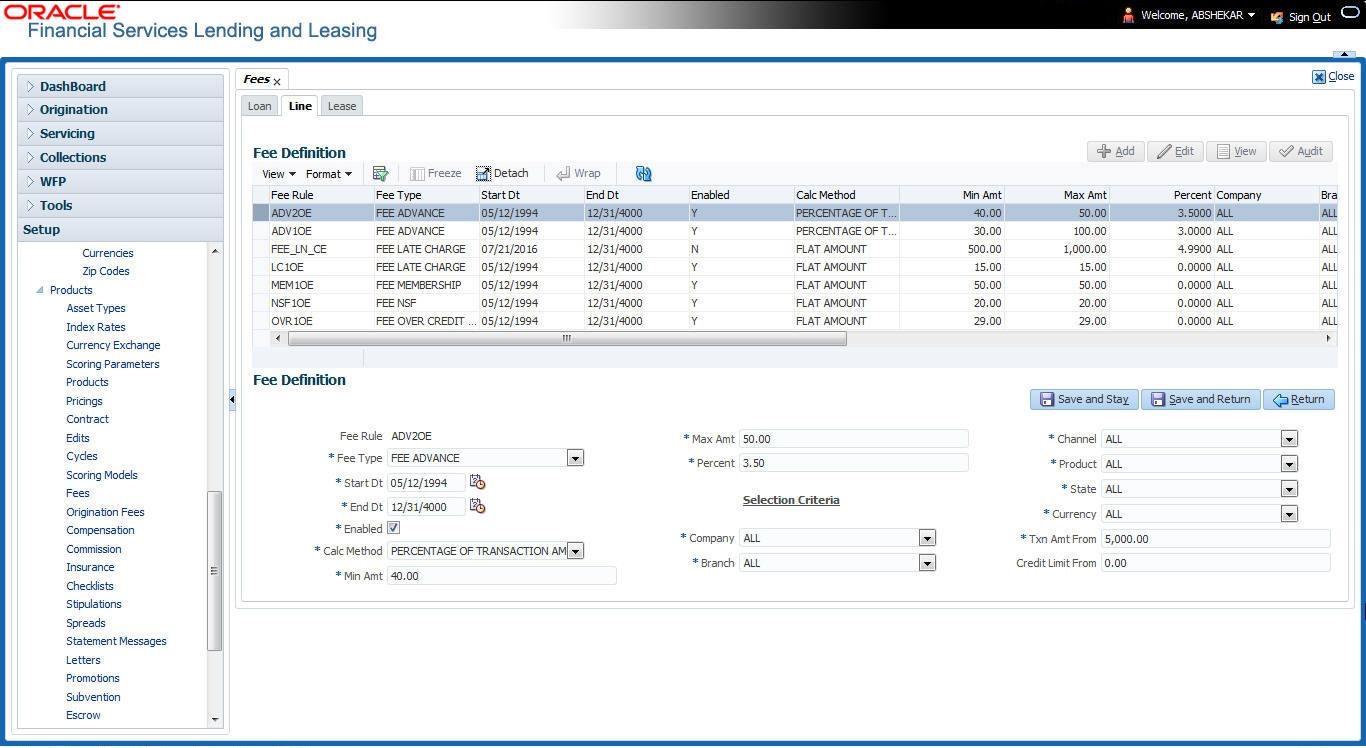Click the table scroll-right arrow

pos(1329,338)
